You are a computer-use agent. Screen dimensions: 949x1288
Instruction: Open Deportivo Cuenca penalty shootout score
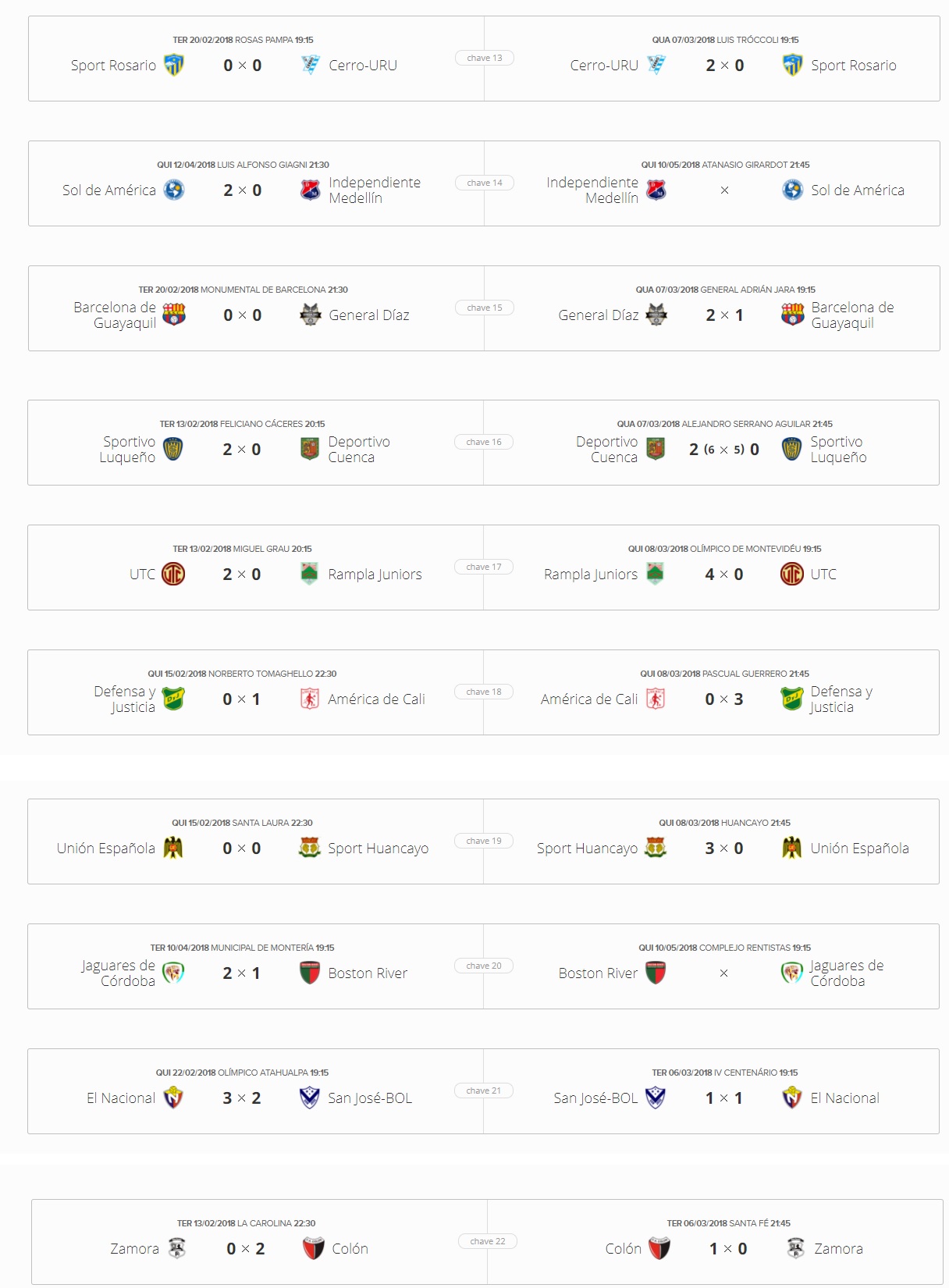[x=724, y=450]
